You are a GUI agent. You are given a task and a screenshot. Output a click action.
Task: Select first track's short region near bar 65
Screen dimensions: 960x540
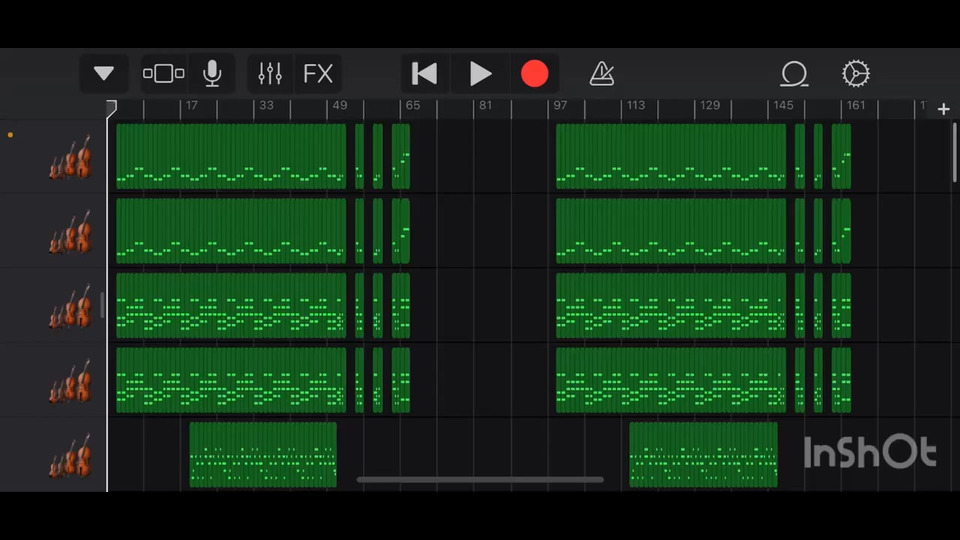pos(401,156)
